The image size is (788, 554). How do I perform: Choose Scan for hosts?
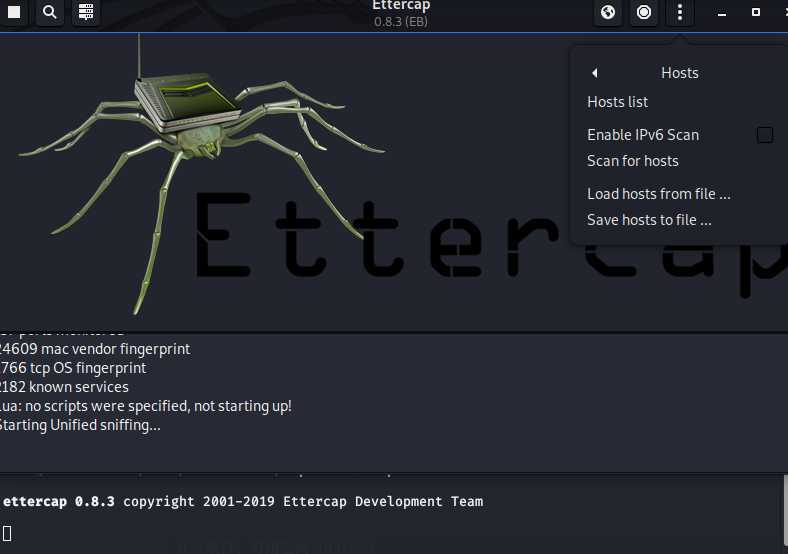[x=632, y=161]
